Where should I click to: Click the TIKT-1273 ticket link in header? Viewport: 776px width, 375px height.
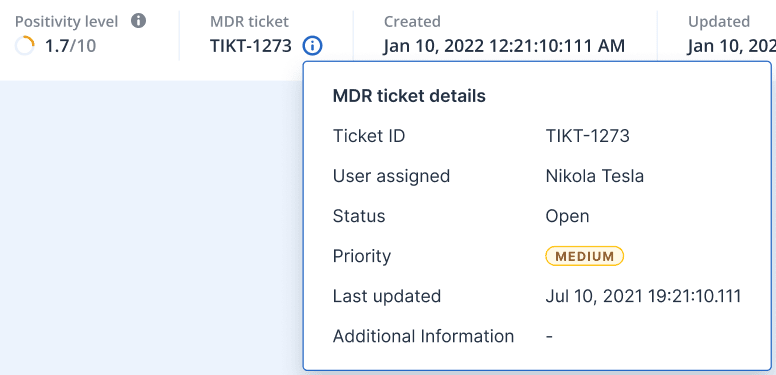point(251,46)
